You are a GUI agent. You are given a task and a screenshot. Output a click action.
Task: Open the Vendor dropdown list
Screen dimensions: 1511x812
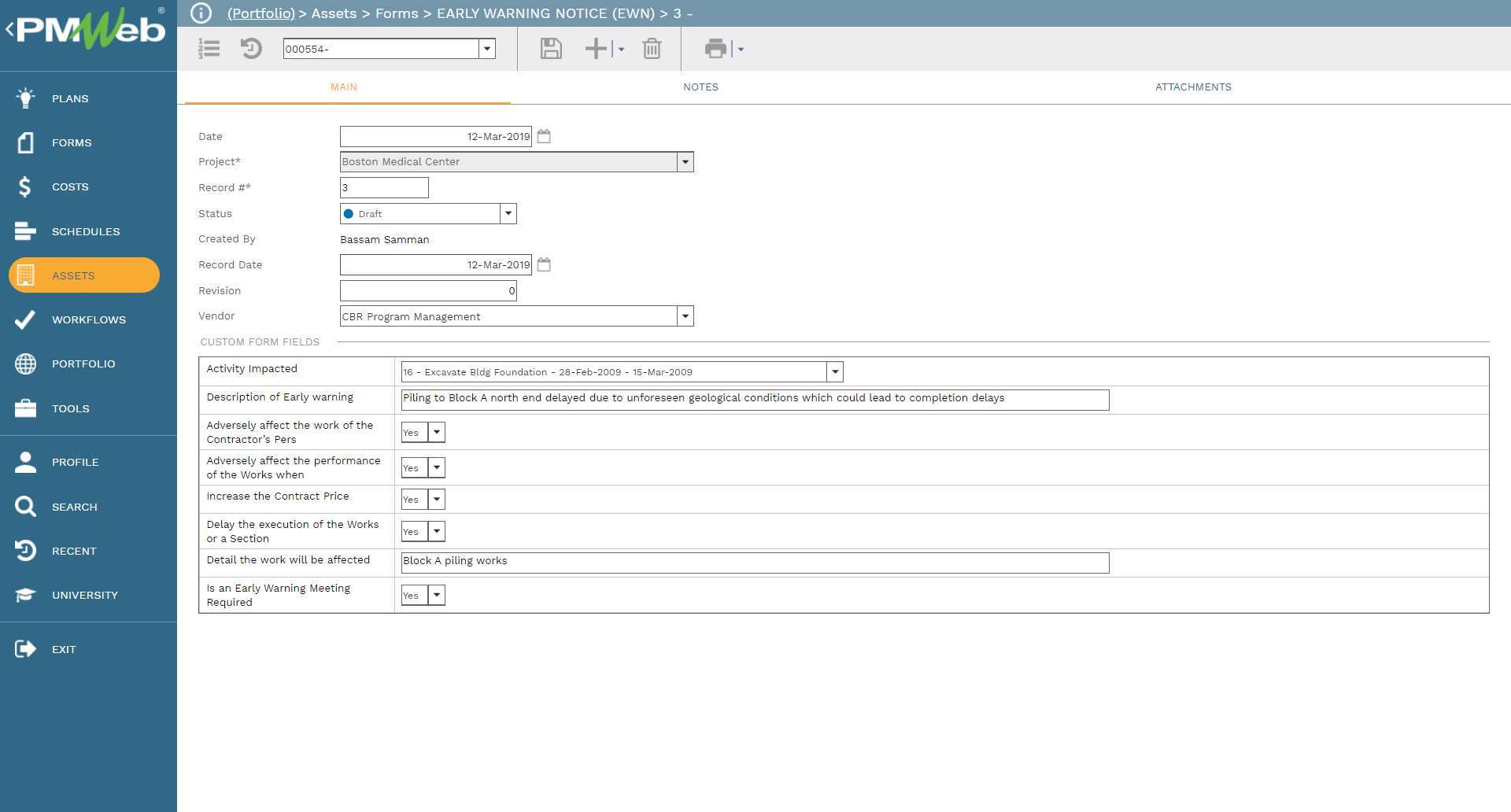[x=685, y=316]
